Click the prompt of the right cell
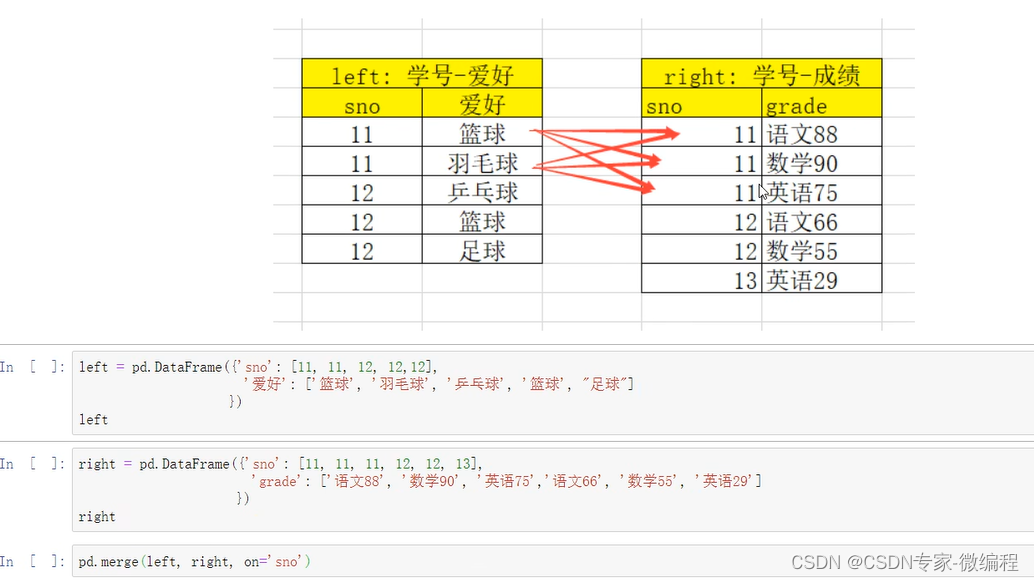 [x=32, y=464]
